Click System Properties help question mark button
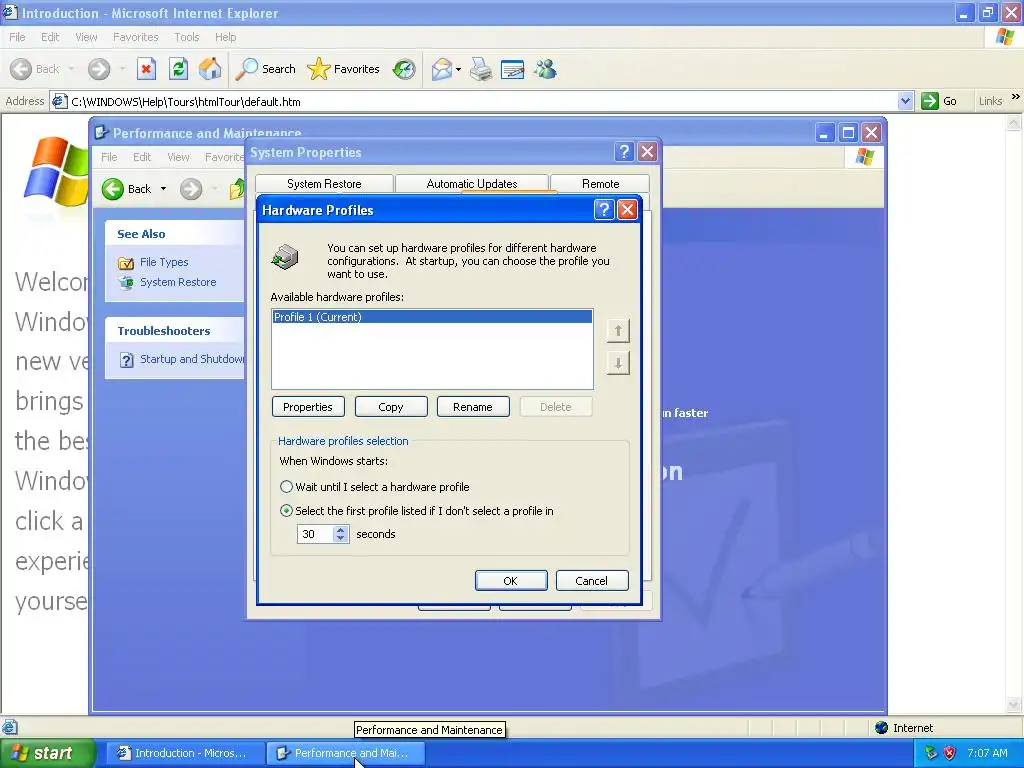Image resolution: width=1024 pixels, height=768 pixels. [x=624, y=152]
